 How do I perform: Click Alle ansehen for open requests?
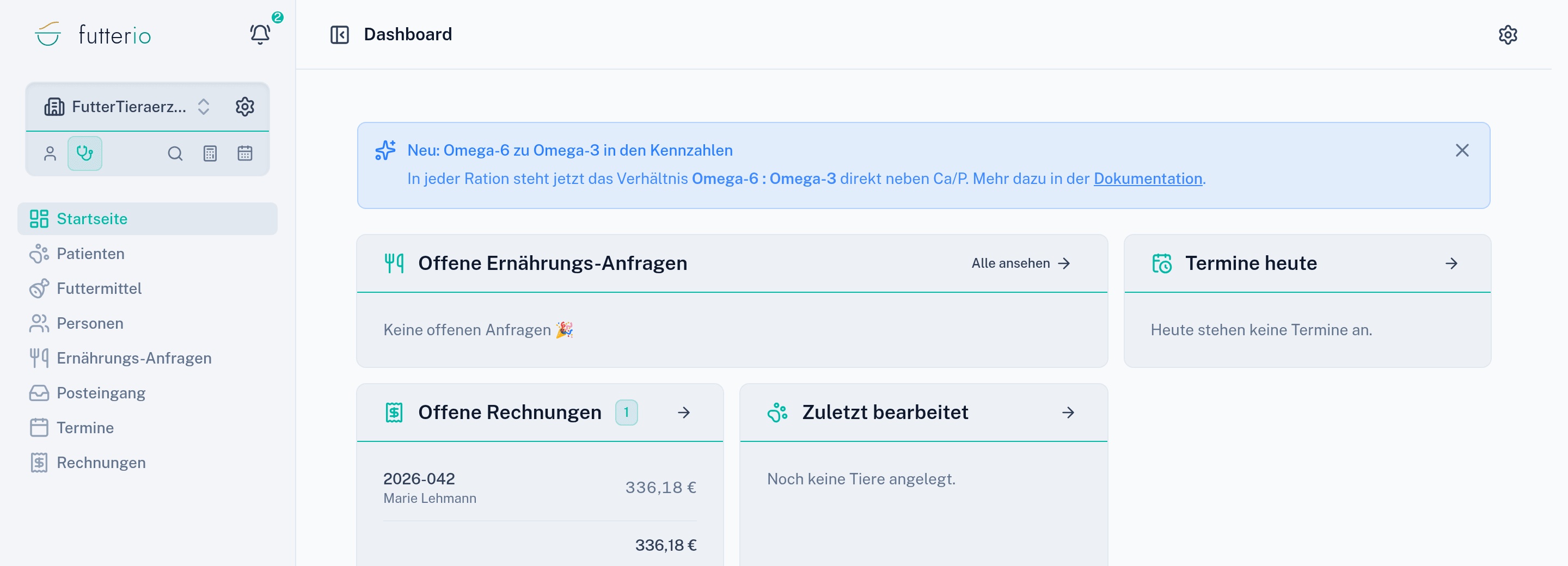(x=1021, y=263)
